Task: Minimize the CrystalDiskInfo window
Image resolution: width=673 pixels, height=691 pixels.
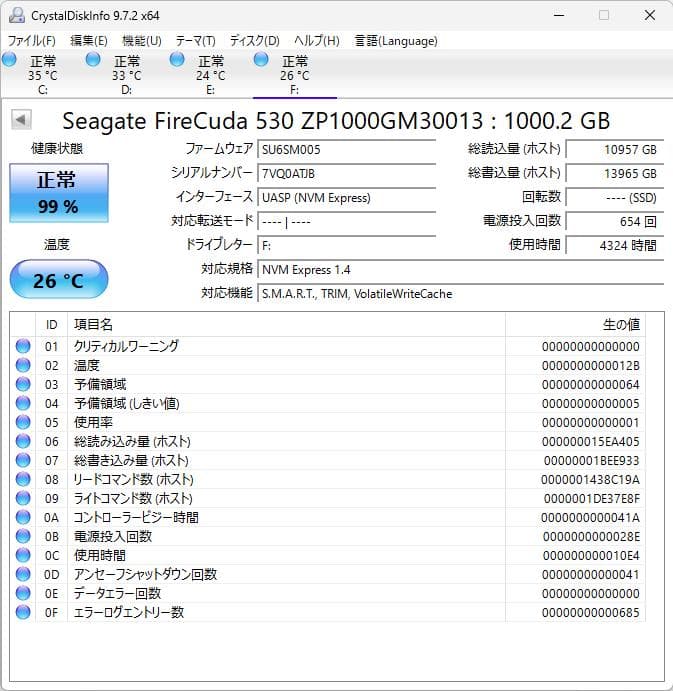Action: [x=559, y=15]
